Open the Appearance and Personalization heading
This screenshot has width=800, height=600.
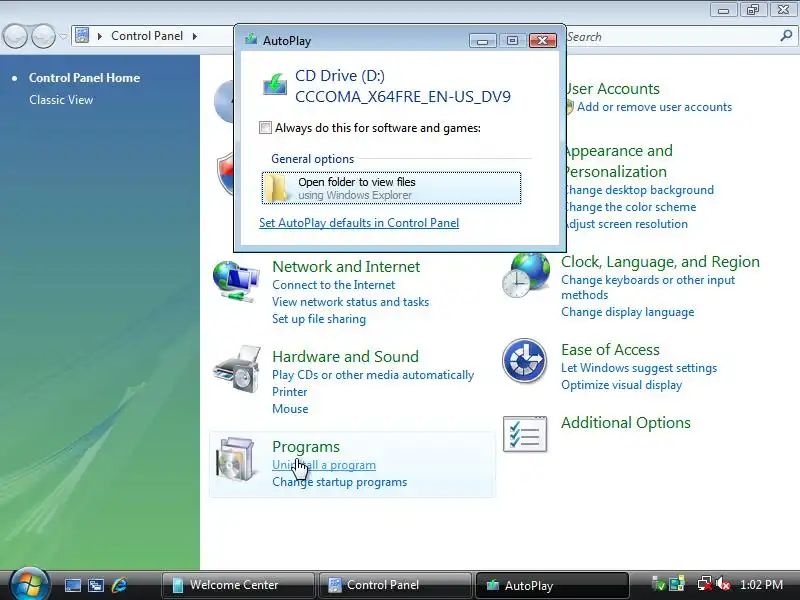(x=618, y=161)
